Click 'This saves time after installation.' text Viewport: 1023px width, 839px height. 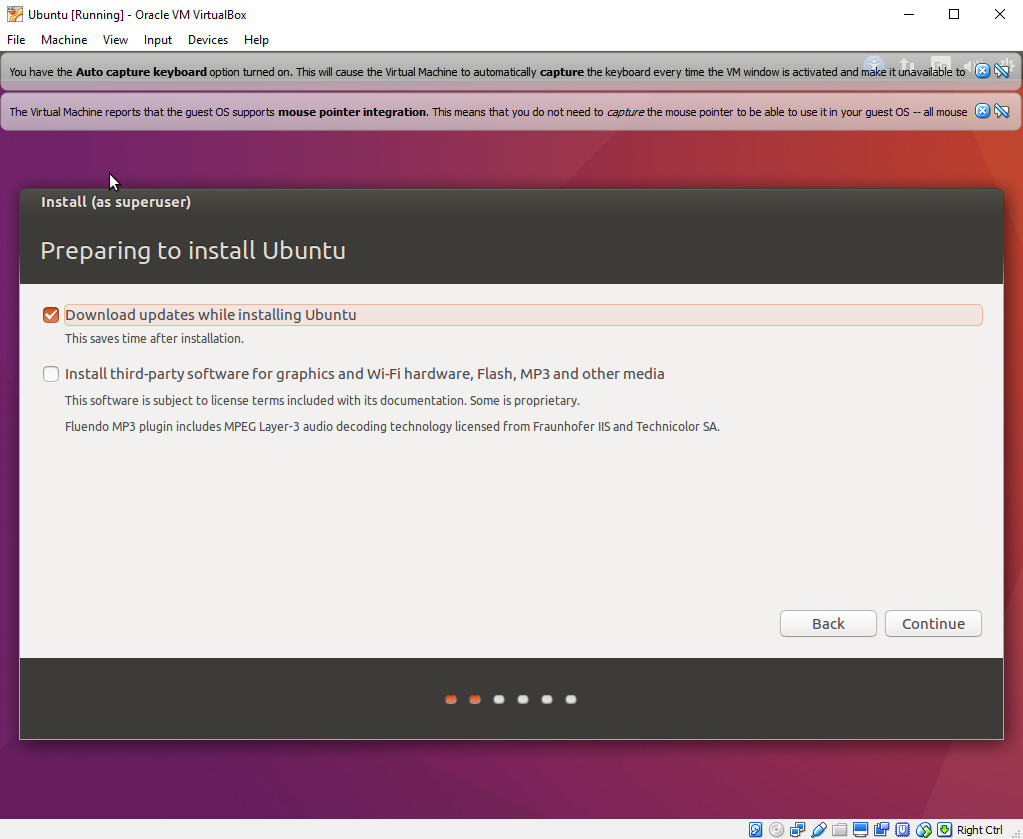(x=154, y=339)
